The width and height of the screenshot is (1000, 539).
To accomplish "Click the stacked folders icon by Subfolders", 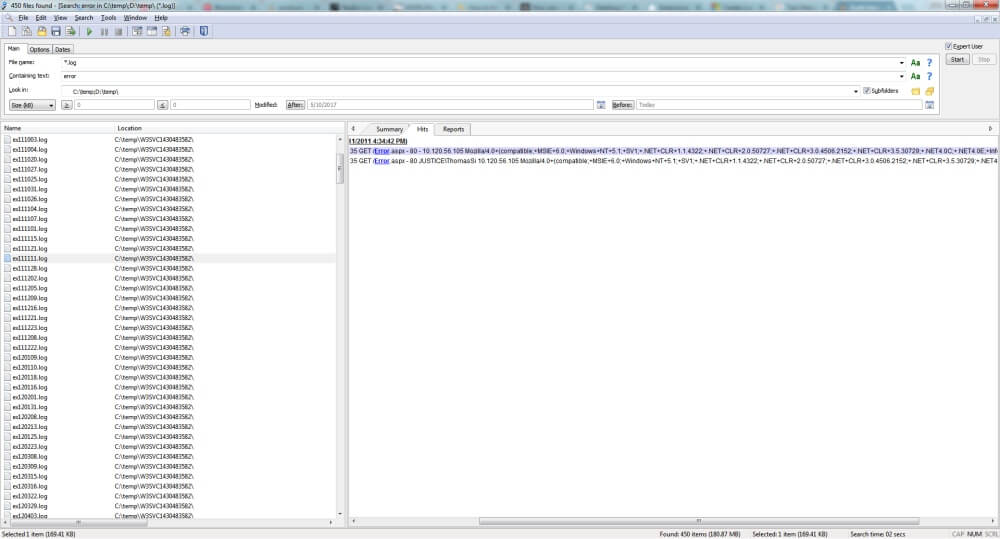I will 930,91.
